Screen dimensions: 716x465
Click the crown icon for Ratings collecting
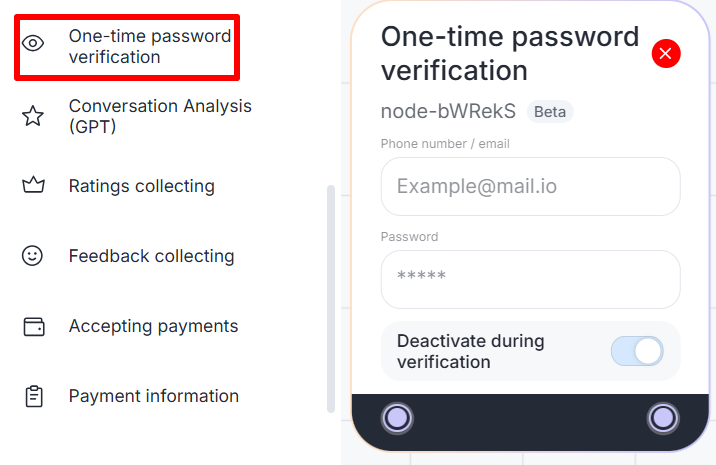(x=33, y=186)
